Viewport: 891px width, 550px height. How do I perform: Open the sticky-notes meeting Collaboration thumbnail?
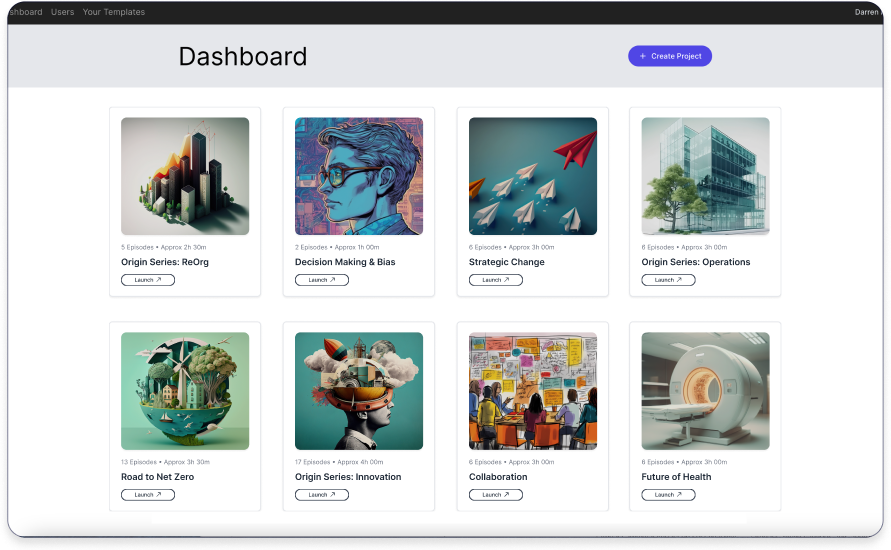(x=532, y=391)
